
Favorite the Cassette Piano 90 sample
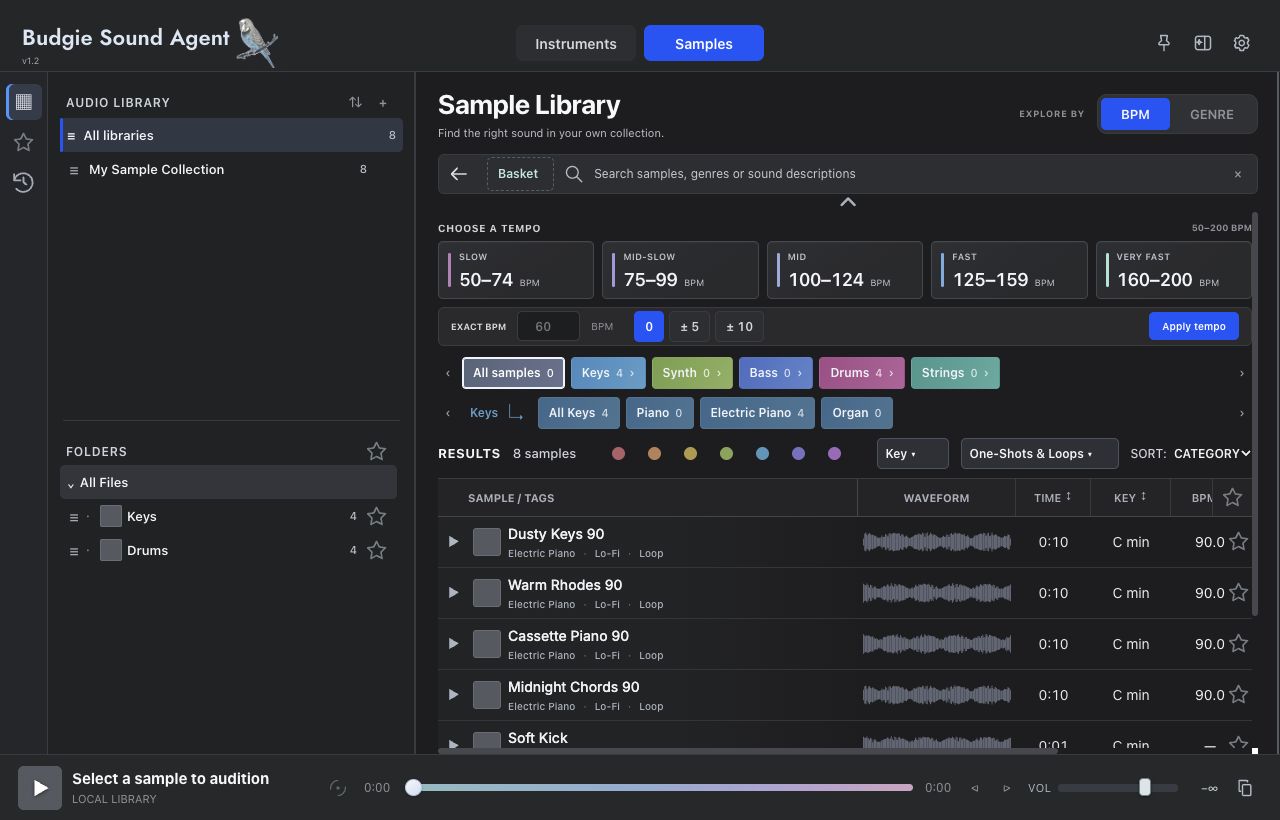coord(1239,644)
